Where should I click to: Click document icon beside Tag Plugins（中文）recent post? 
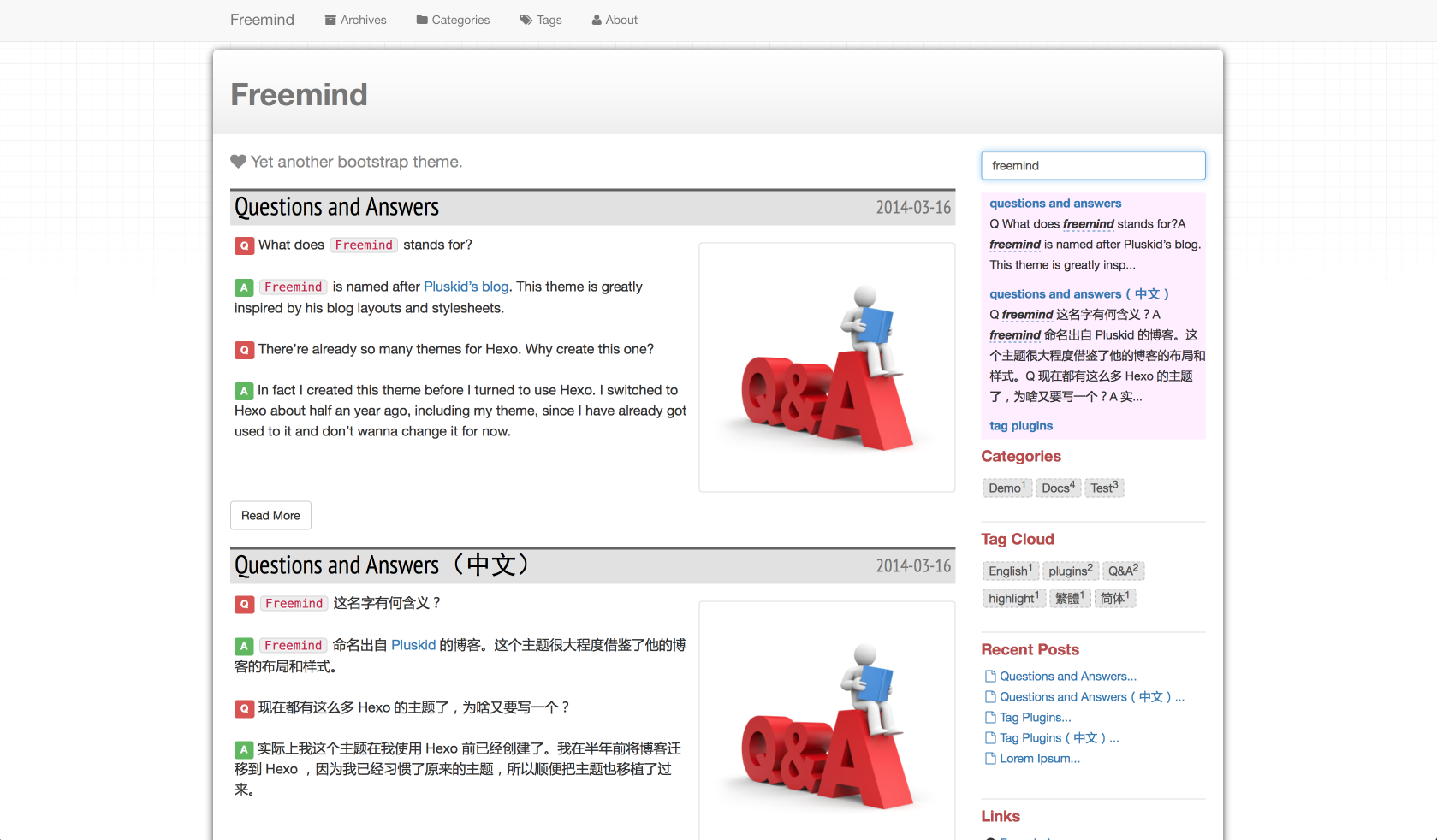pyautogui.click(x=991, y=738)
